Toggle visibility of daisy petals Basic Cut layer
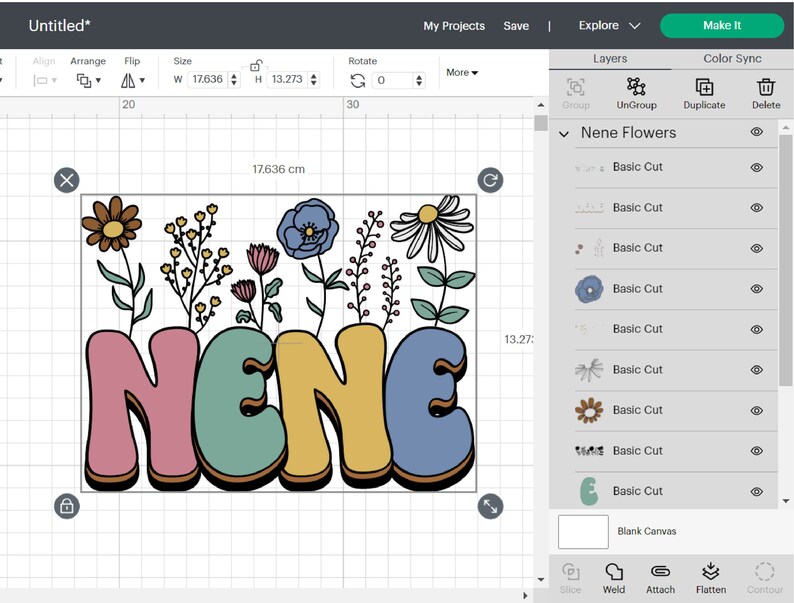The image size is (794, 603). click(757, 370)
